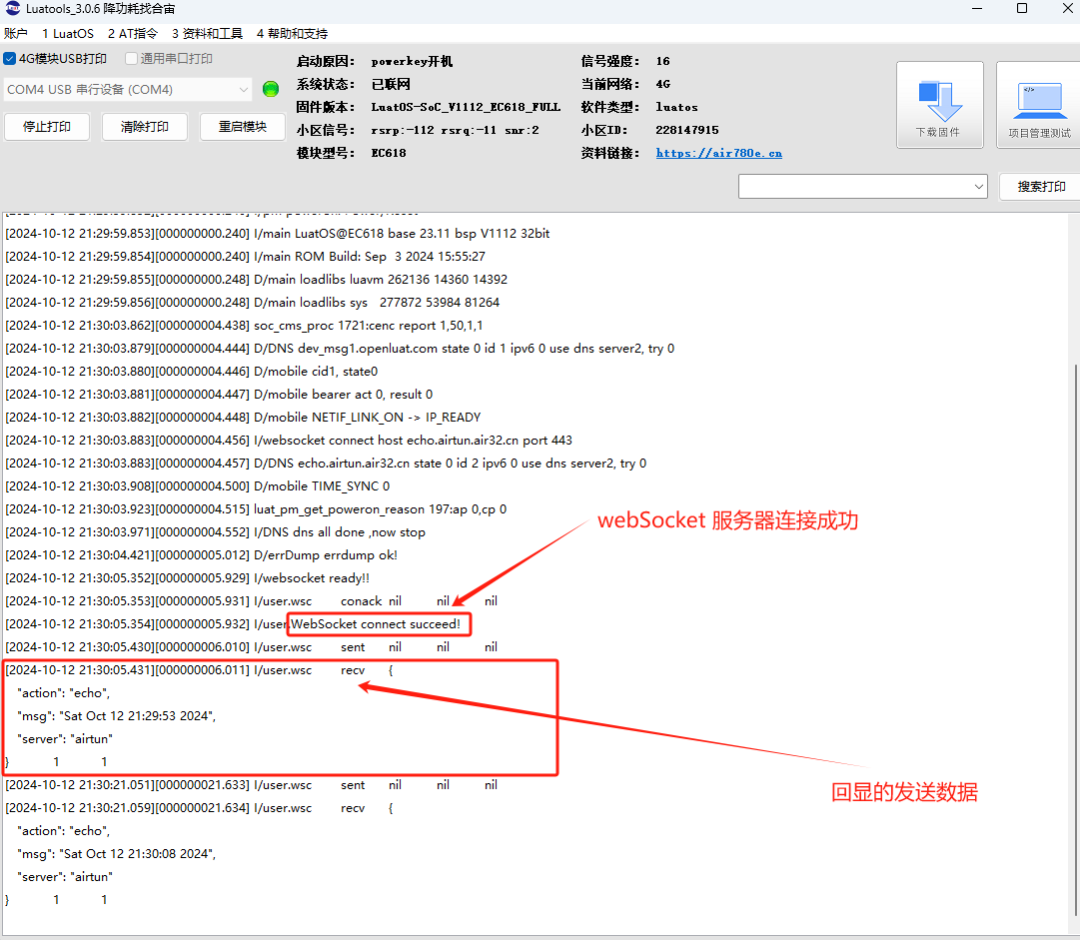The image size is (1080, 940).
Task: Click log line 'msg: Sat Oct 12 21:29:53 2024'
Action: click(116, 716)
